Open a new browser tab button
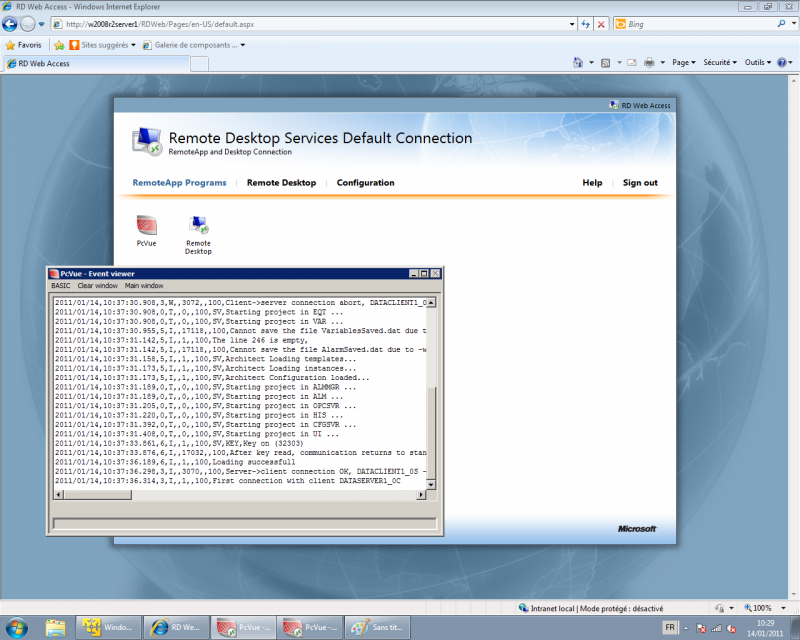 pos(199,64)
